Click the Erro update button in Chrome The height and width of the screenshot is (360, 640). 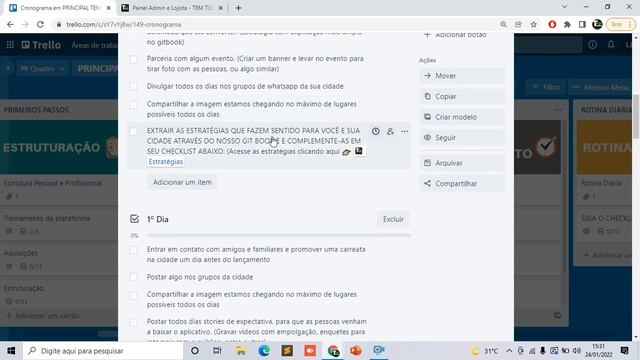pyautogui.click(x=620, y=24)
